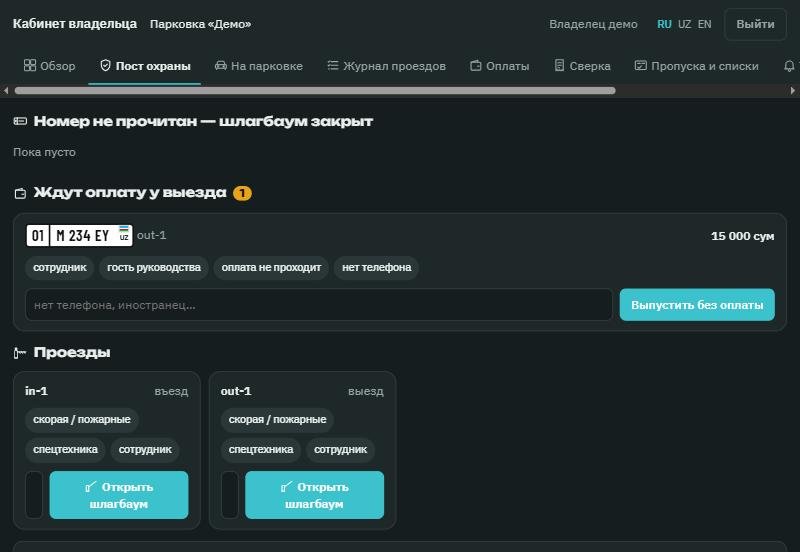
Task: Click the выезд label in out-1 card
Action: coord(366,391)
